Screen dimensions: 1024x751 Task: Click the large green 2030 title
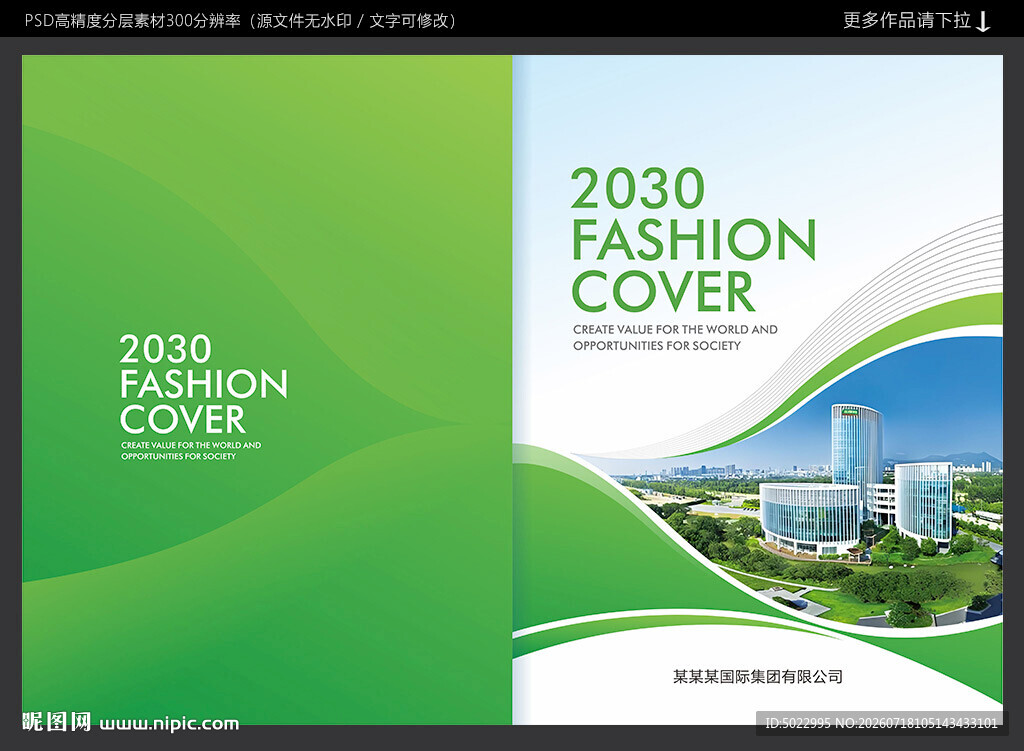coord(637,189)
